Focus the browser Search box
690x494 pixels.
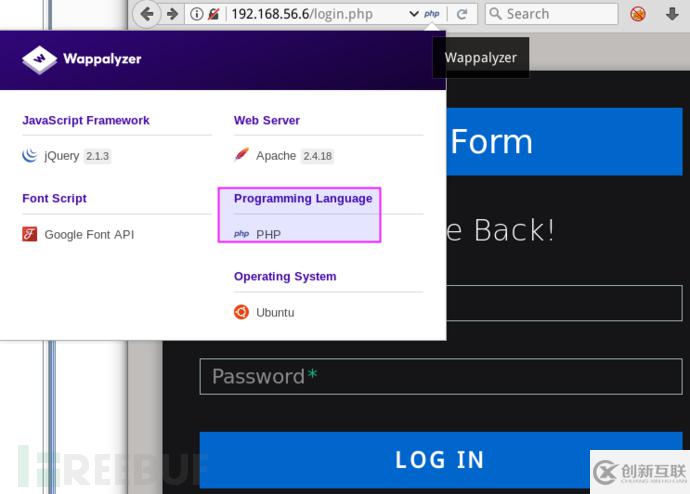[x=551, y=14]
